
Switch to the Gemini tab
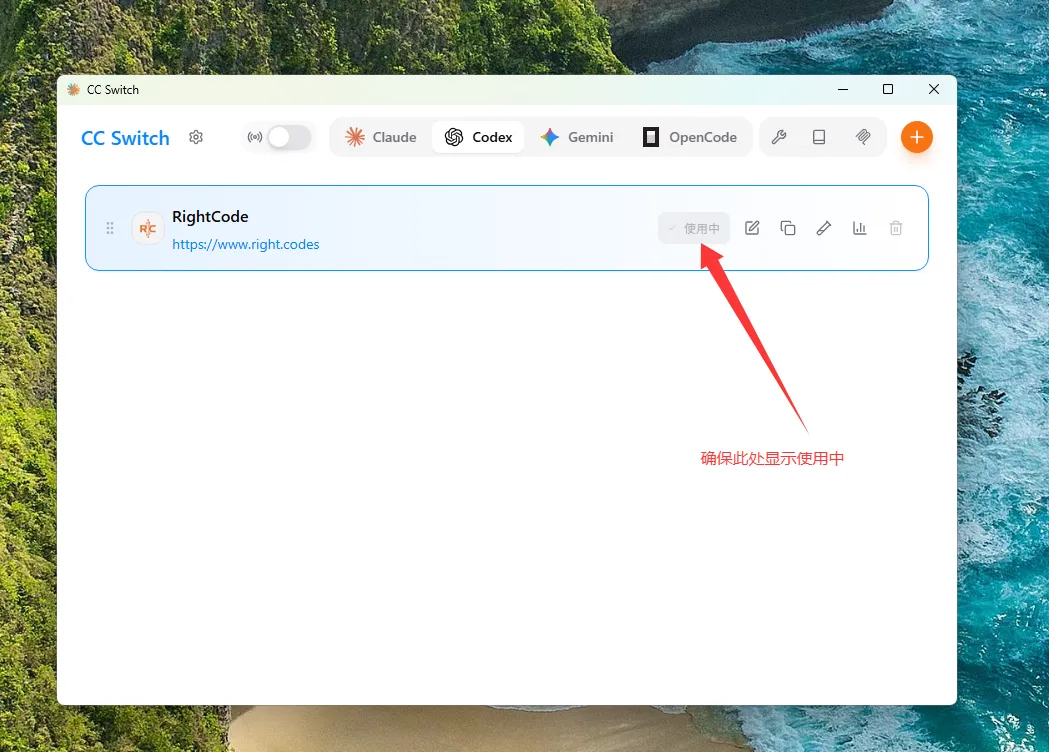577,137
